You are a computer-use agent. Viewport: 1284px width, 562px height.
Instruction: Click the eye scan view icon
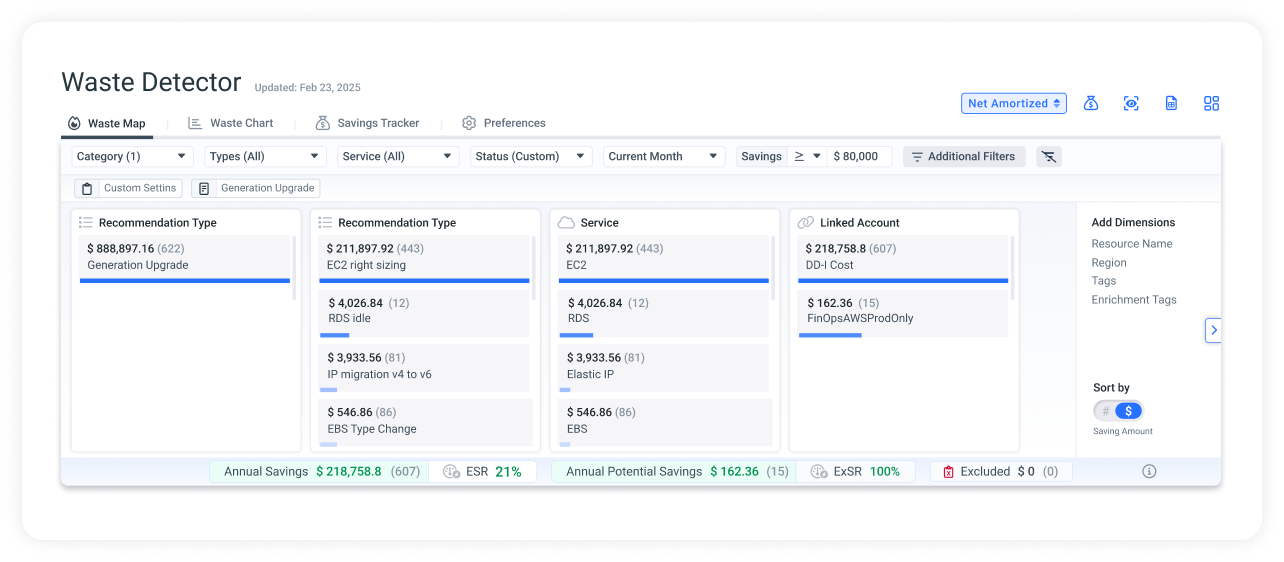tap(1131, 103)
